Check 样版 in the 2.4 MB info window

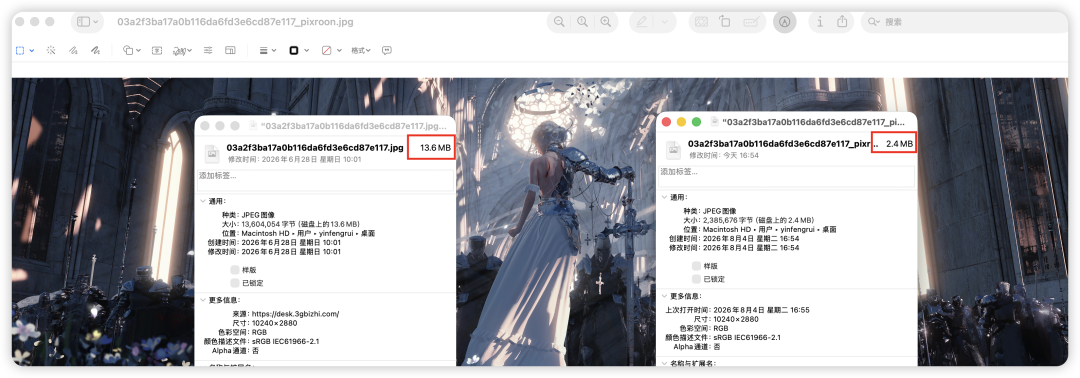(696, 266)
